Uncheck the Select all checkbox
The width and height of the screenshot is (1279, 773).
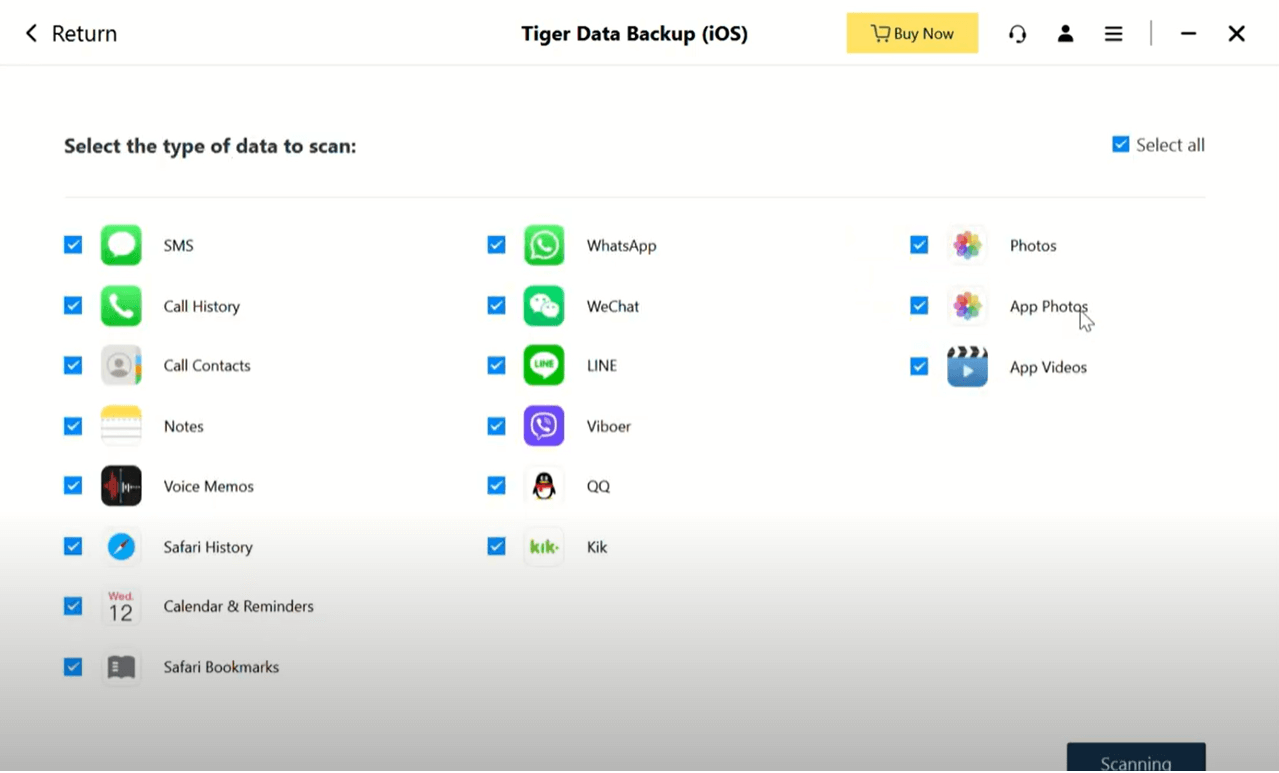pyautogui.click(x=1121, y=145)
